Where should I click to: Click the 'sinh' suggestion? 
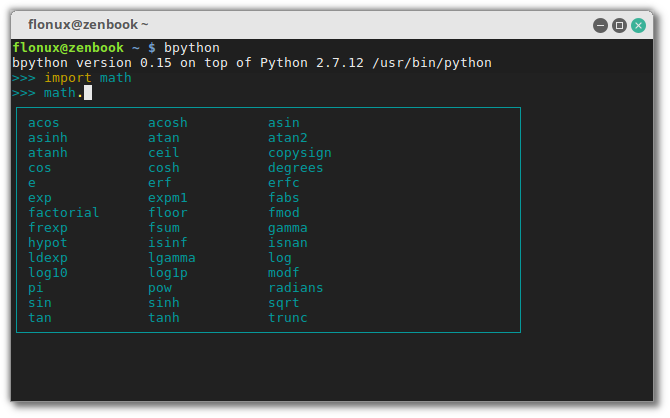[164, 302]
